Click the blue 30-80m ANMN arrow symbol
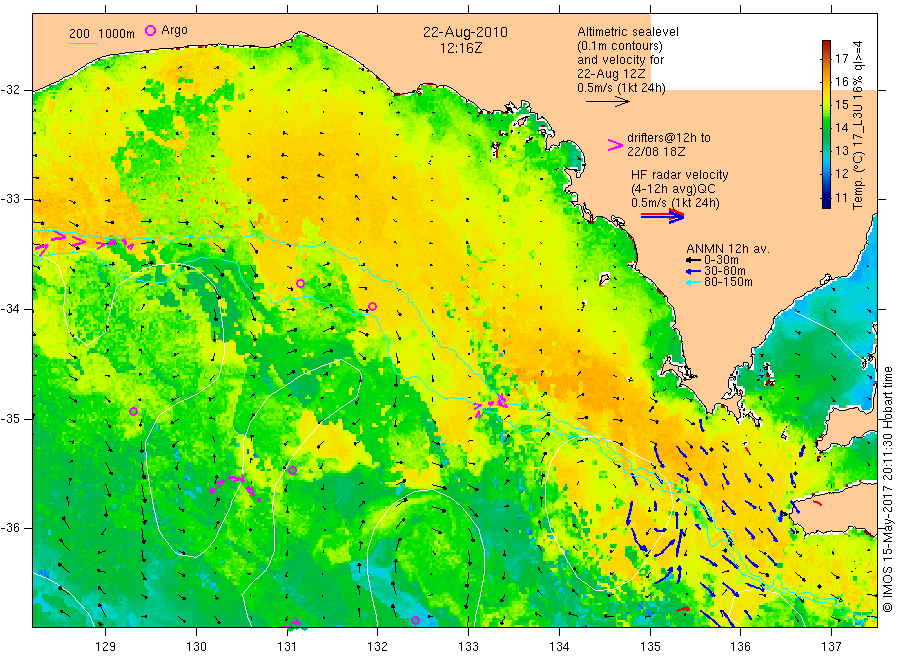Screen dimensions: 900x660 (x=693, y=271)
